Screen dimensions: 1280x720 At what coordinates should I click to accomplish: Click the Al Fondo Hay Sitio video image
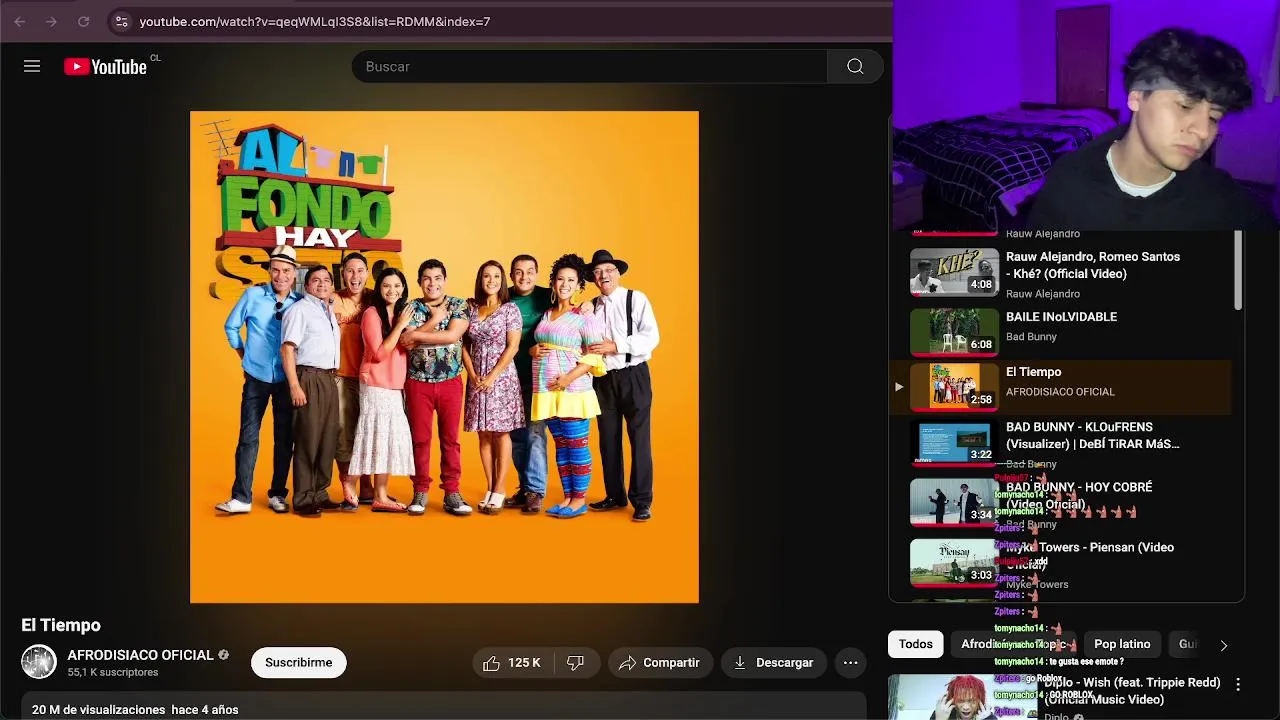[444, 357]
